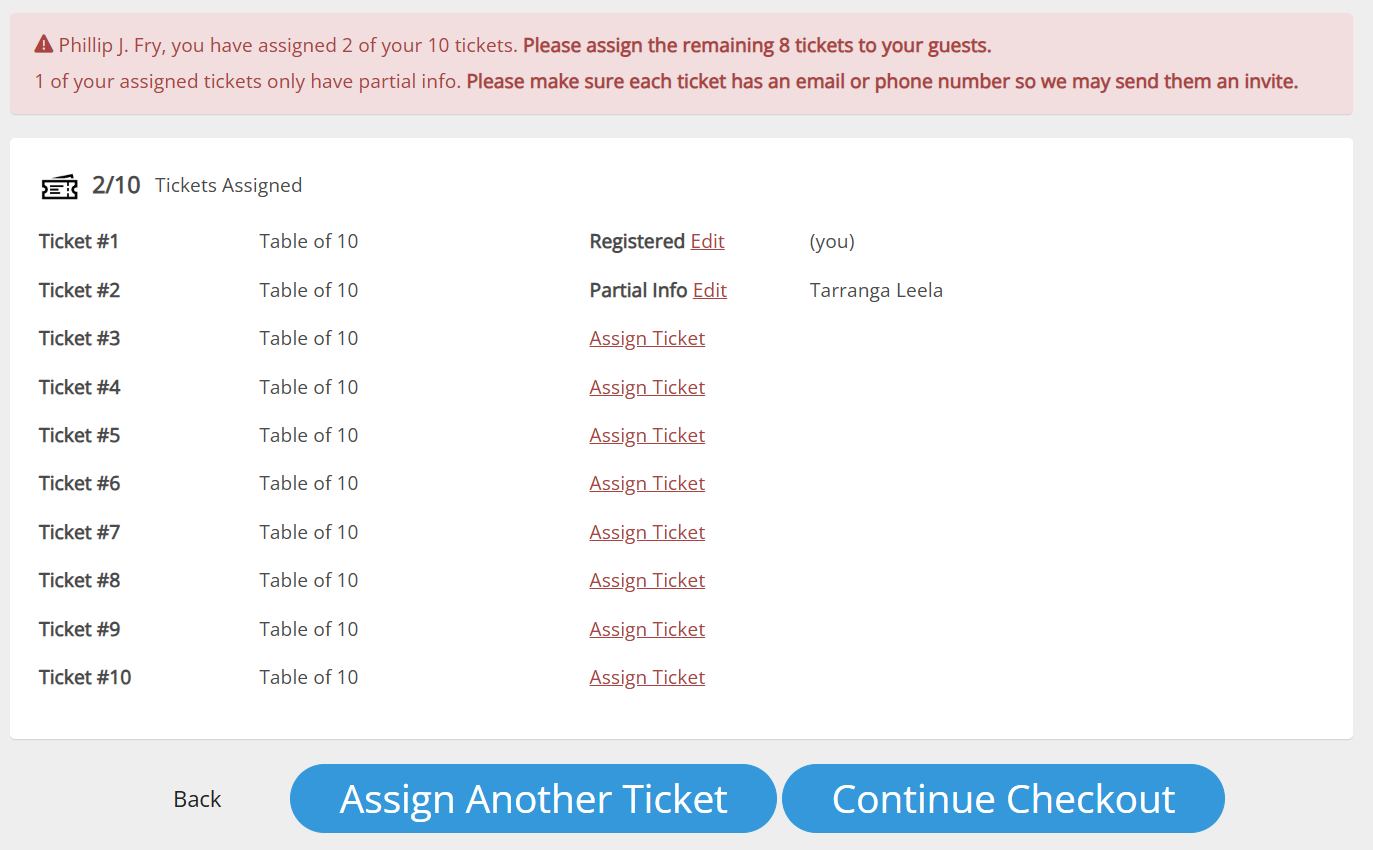Image resolution: width=1373 pixels, height=850 pixels.
Task: Edit Tarranga Leela's partial info ticket
Action: tap(709, 291)
